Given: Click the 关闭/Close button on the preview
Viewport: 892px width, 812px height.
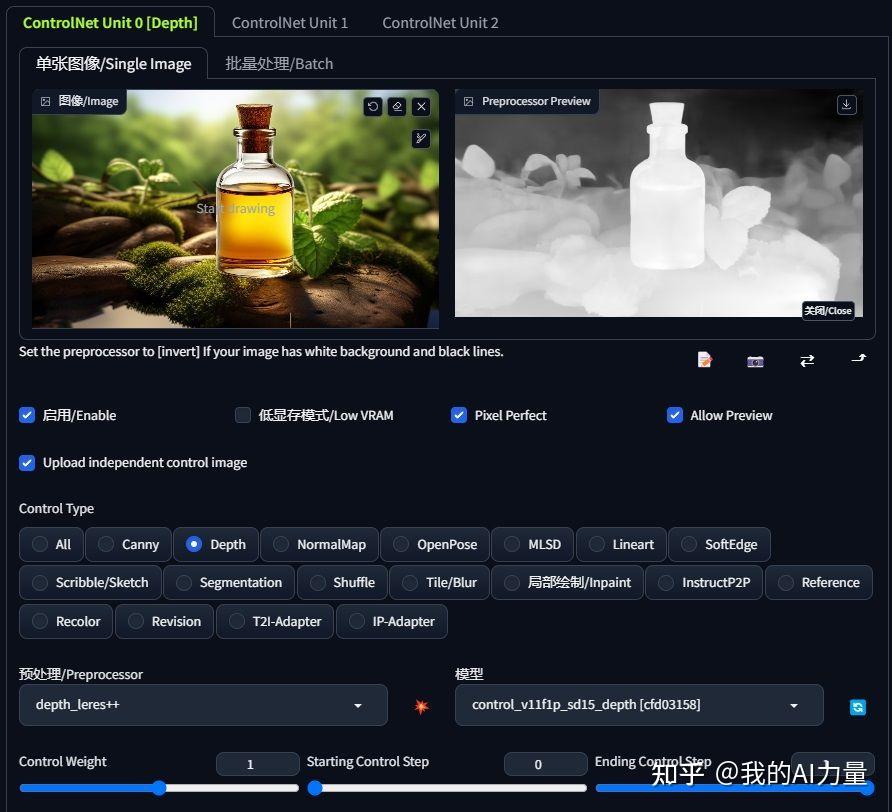Looking at the screenshot, I should pyautogui.click(x=828, y=310).
